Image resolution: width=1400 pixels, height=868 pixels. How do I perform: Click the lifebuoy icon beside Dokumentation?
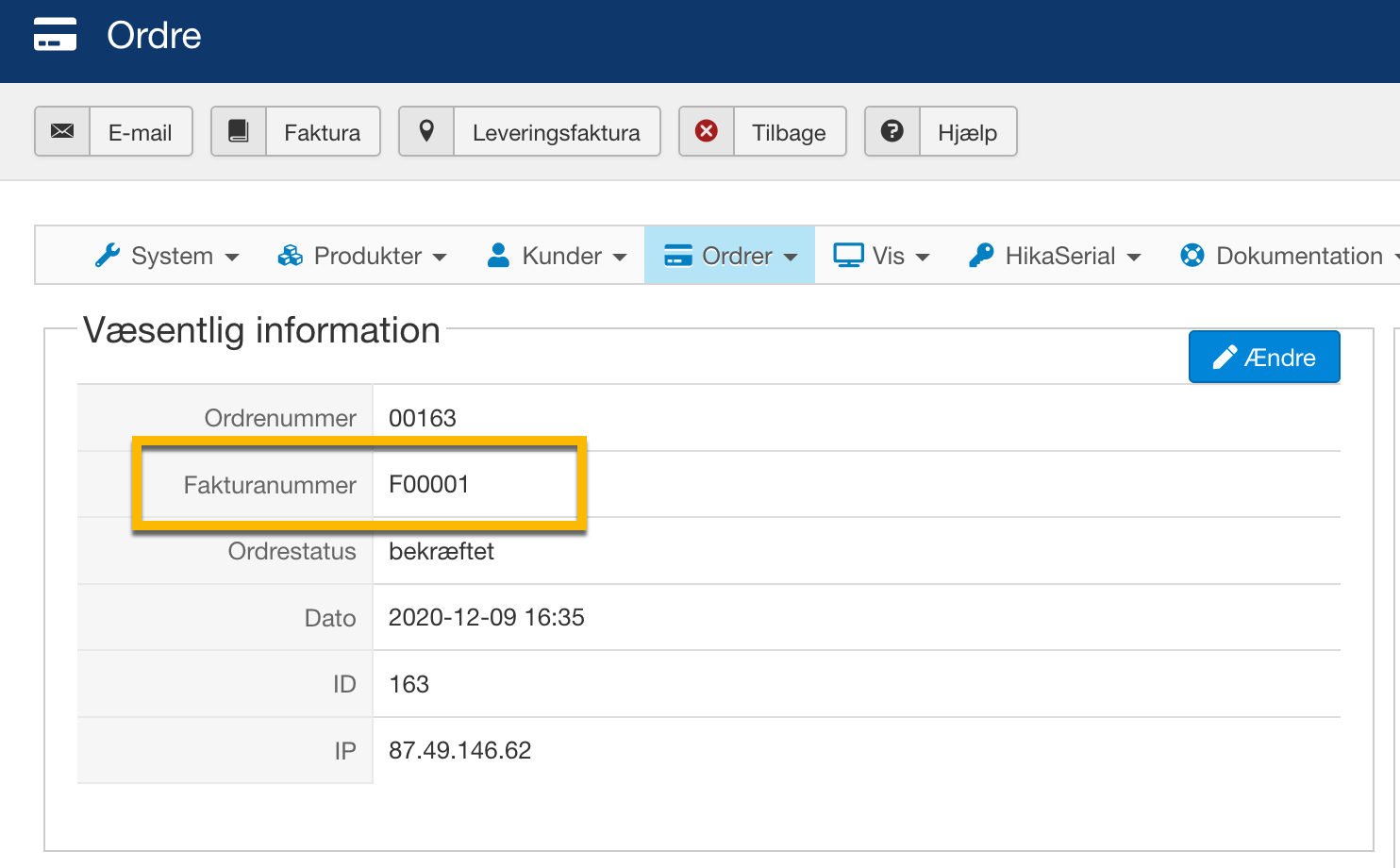point(1192,256)
